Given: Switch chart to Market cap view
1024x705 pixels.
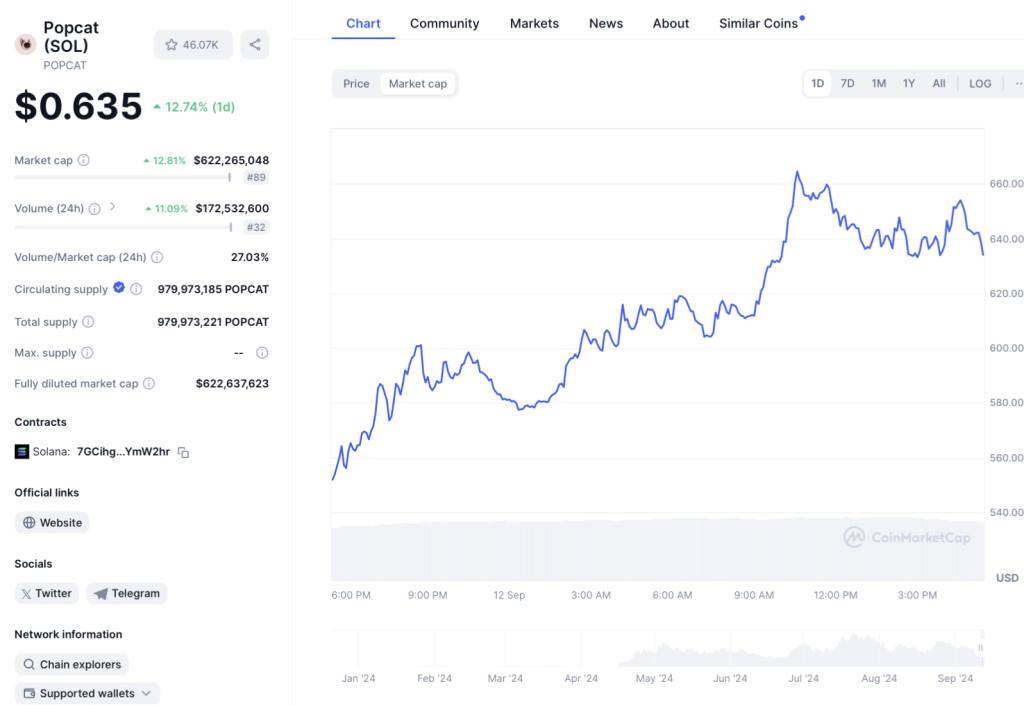Looking at the screenshot, I should pos(418,84).
